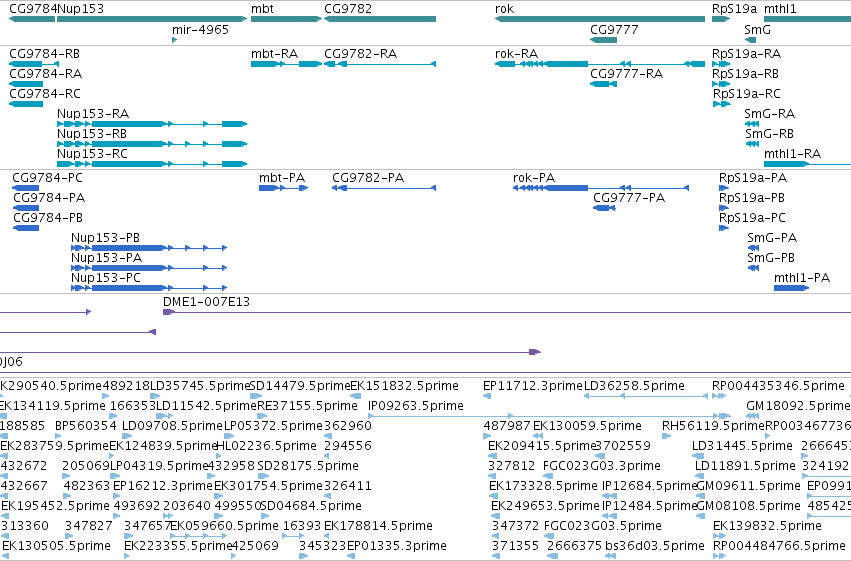This screenshot has width=851, height=561.
Task: Select the mbt-RA transcript
Action: (x=287, y=64)
